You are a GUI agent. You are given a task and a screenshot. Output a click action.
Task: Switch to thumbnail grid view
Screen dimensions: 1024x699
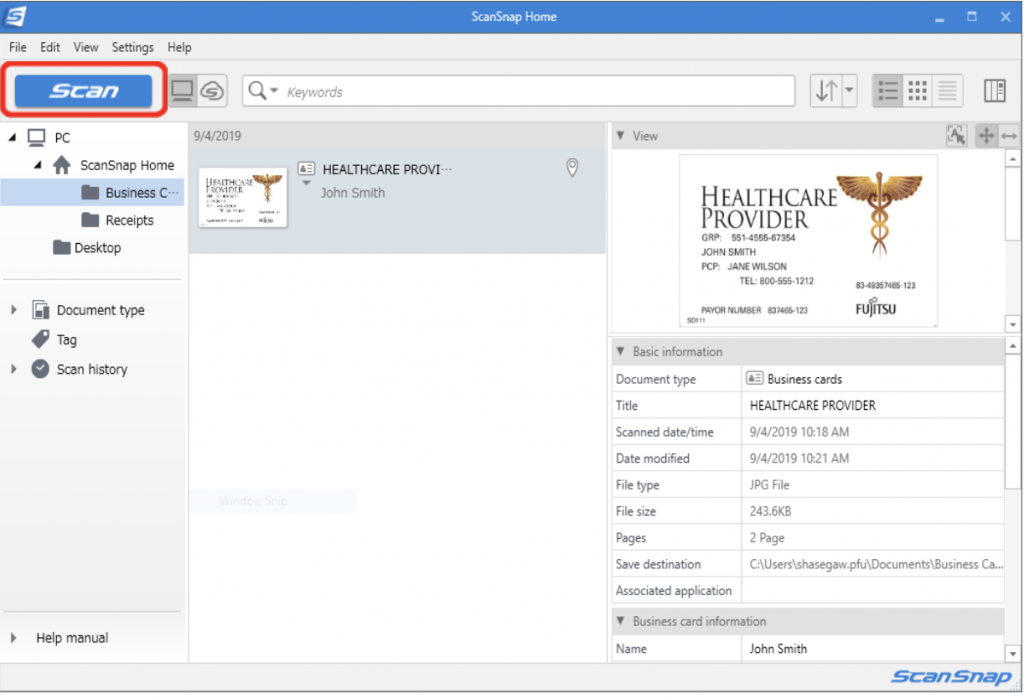[918, 91]
